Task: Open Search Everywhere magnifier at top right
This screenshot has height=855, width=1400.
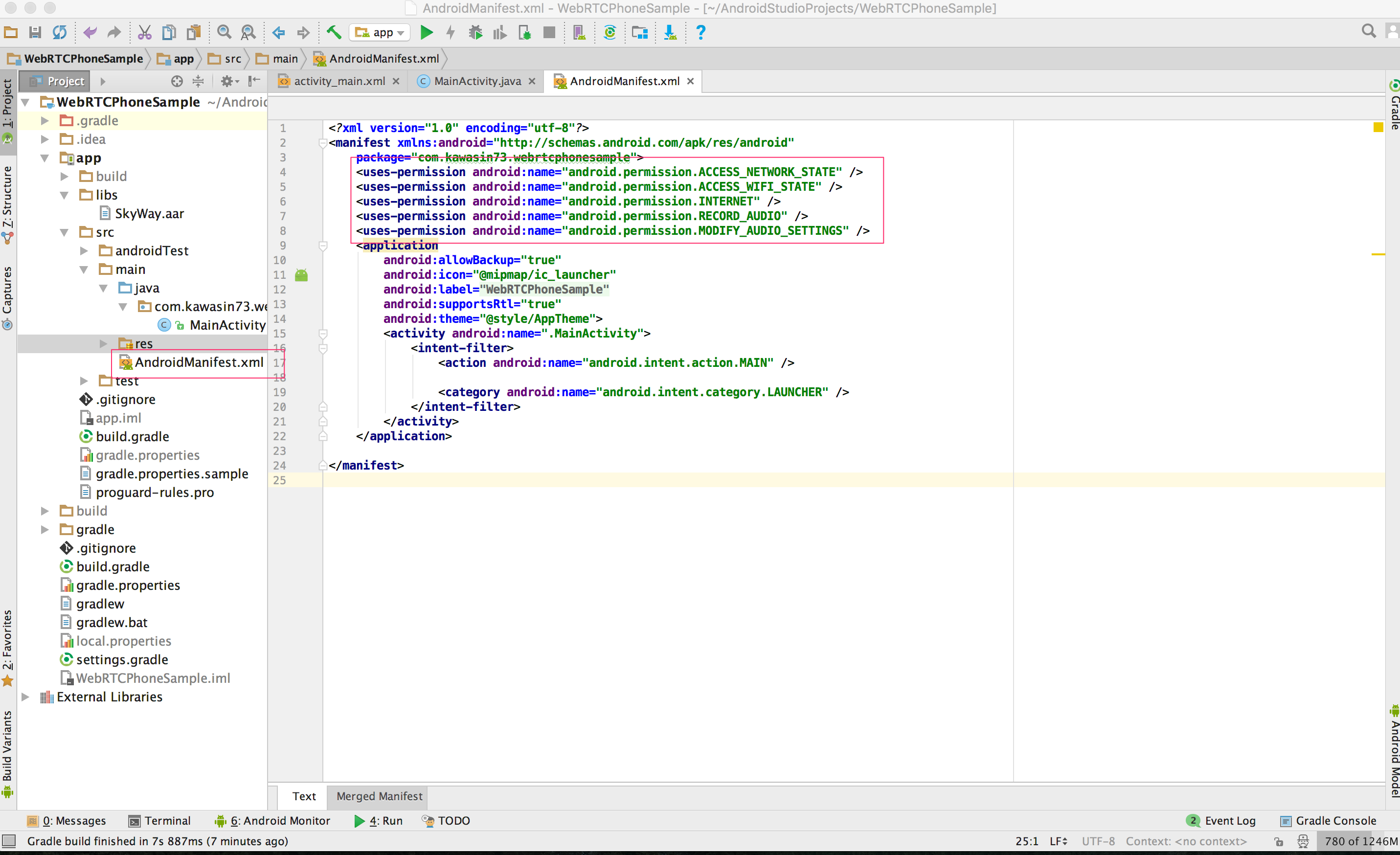Action: [x=1369, y=31]
